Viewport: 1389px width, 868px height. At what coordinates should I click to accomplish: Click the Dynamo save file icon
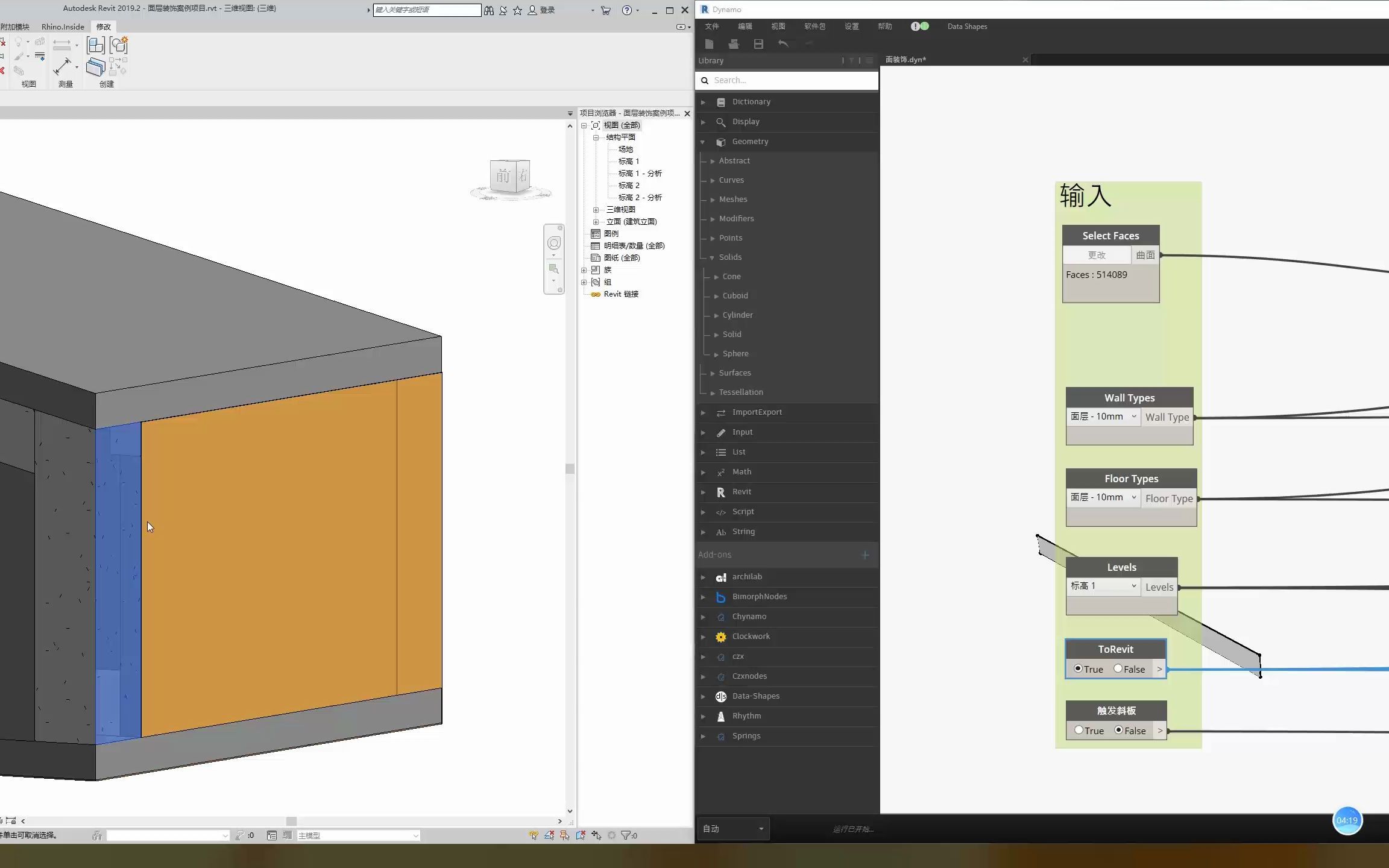[758, 44]
